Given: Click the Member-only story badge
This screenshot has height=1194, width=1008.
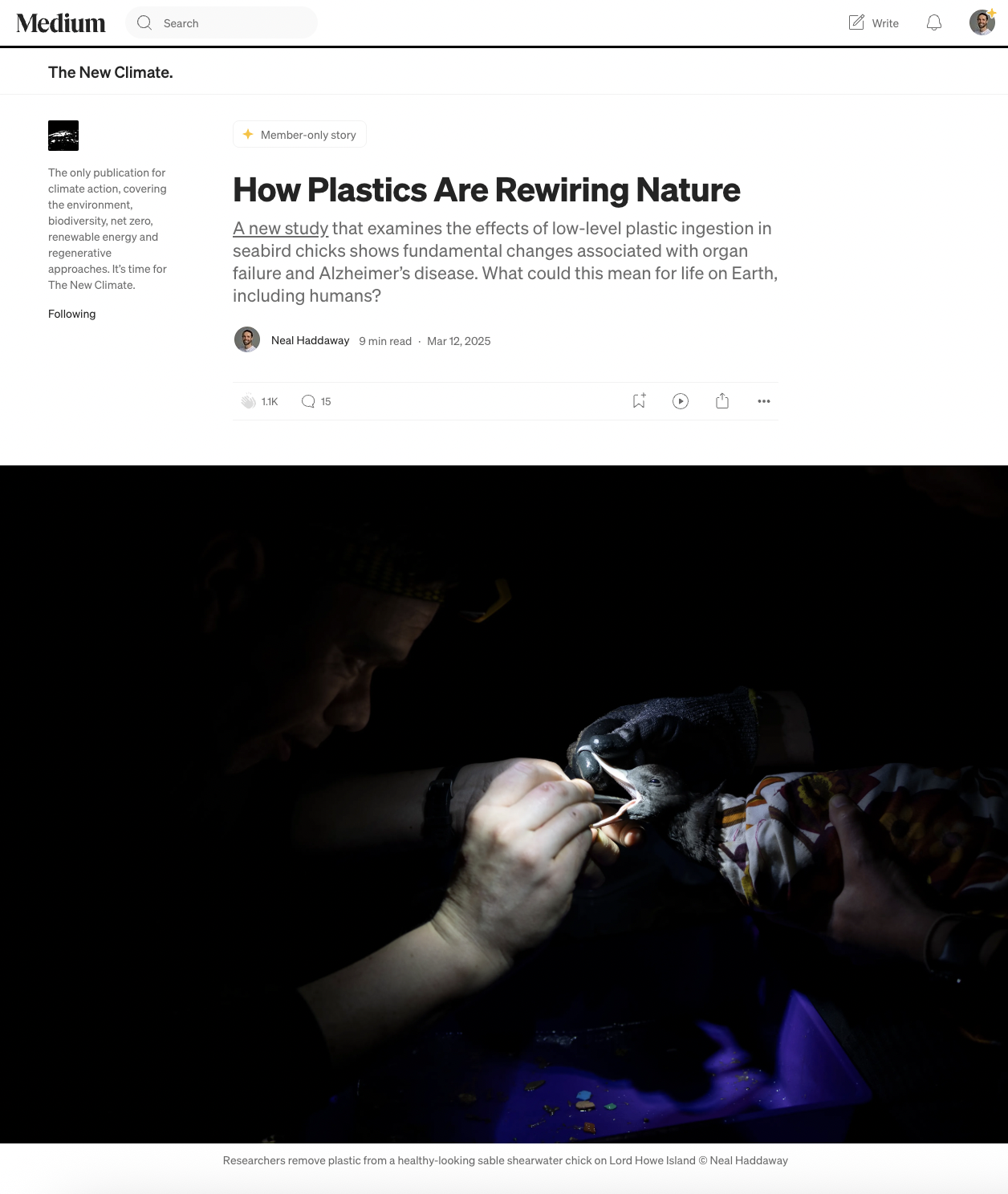Looking at the screenshot, I should point(299,134).
